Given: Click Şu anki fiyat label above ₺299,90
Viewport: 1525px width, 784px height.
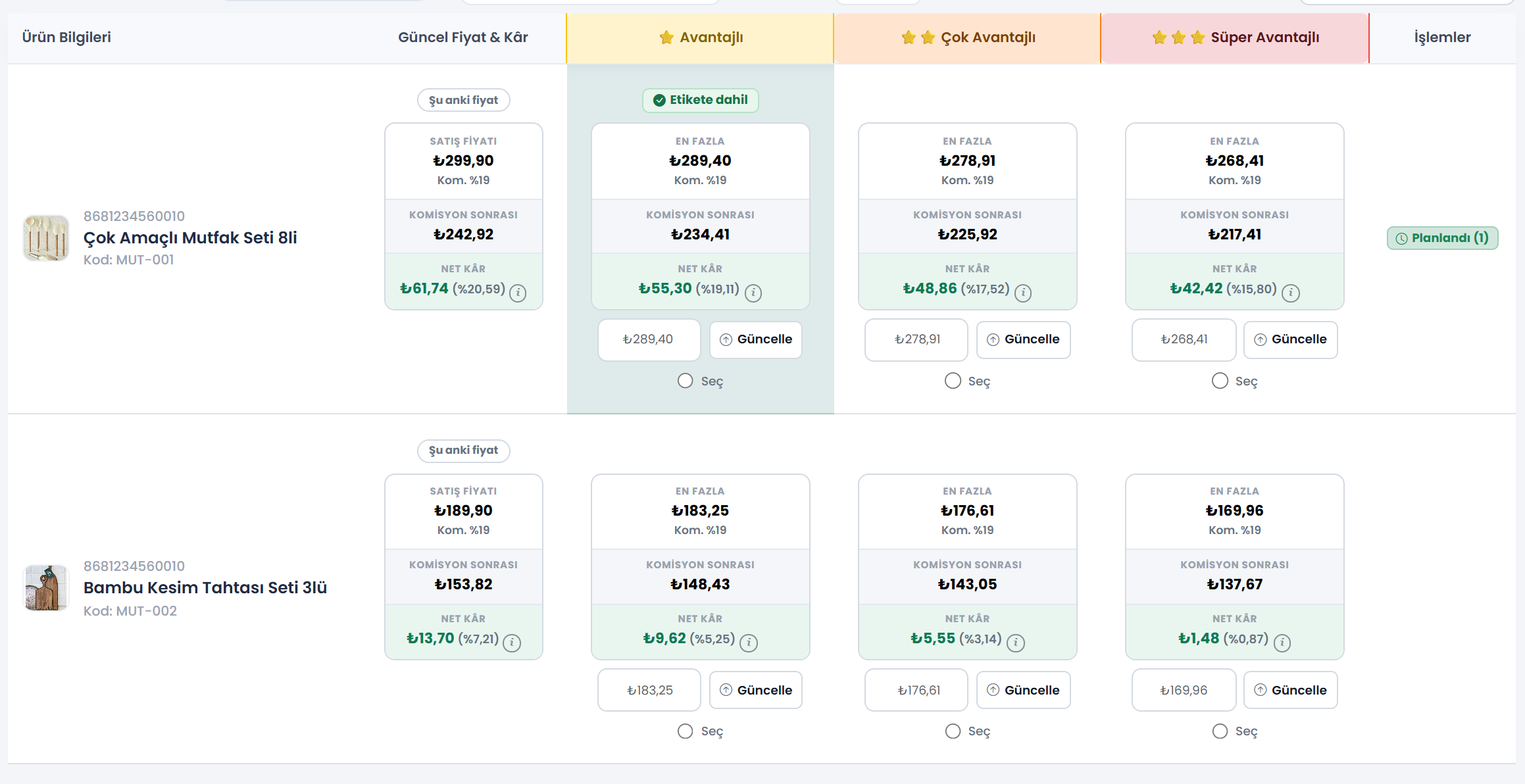Looking at the screenshot, I should coord(463,100).
